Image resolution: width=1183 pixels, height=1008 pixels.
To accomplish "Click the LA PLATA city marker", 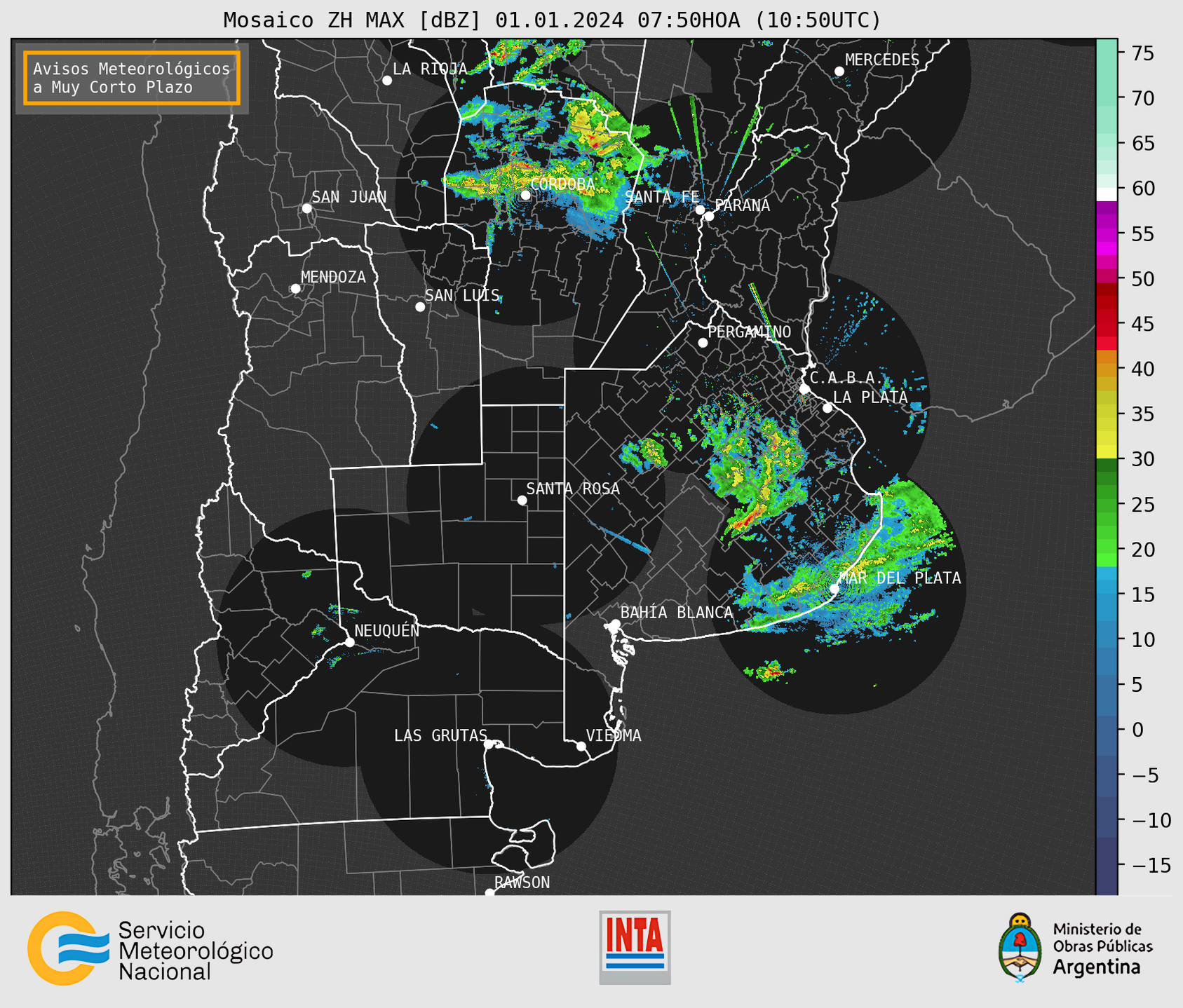I will 827,408.
